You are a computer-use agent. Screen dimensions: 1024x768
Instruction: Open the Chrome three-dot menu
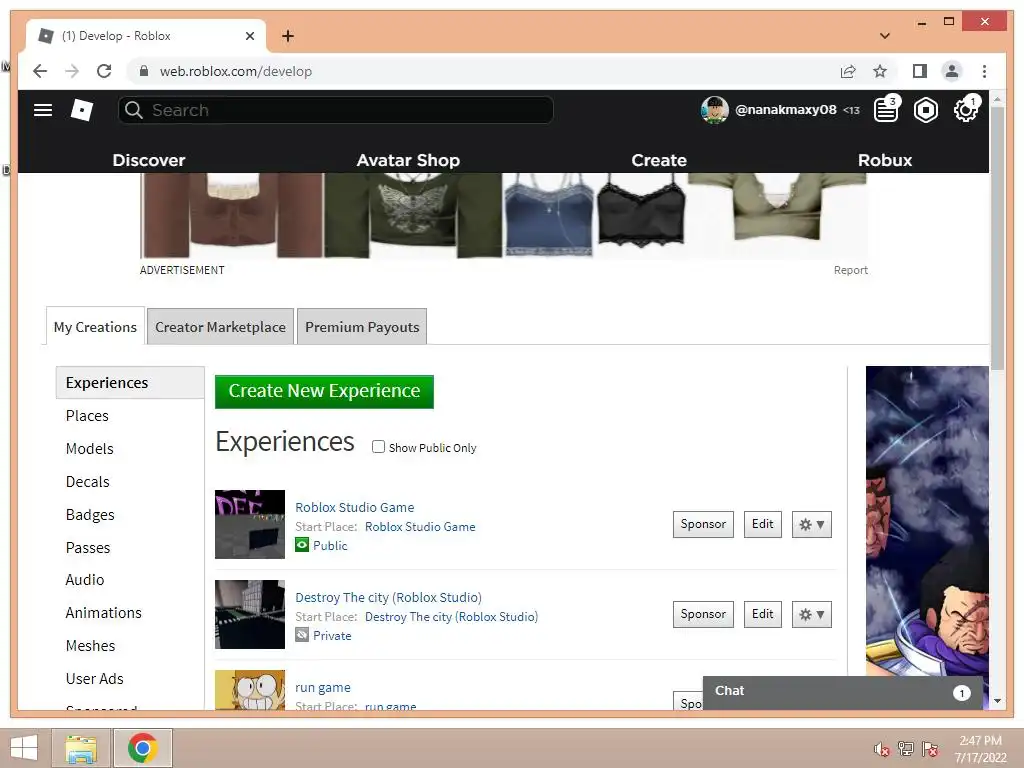click(984, 71)
